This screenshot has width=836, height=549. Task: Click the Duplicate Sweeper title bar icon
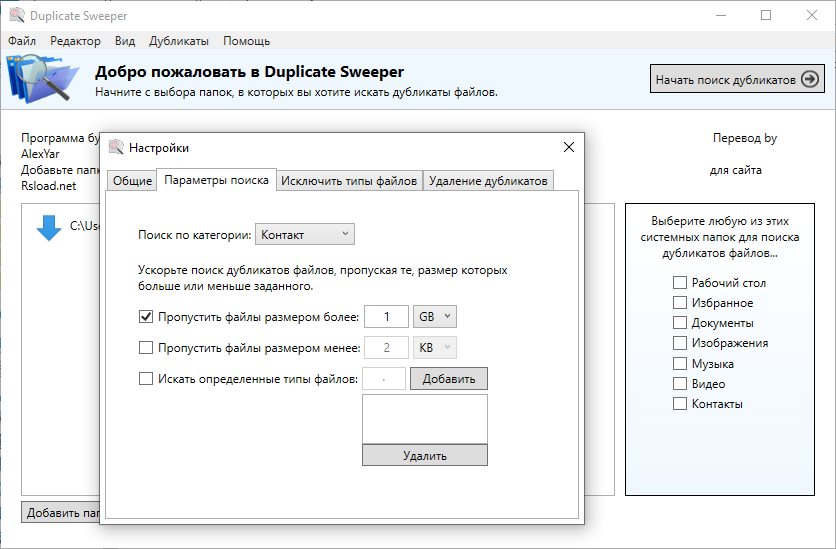coord(17,15)
